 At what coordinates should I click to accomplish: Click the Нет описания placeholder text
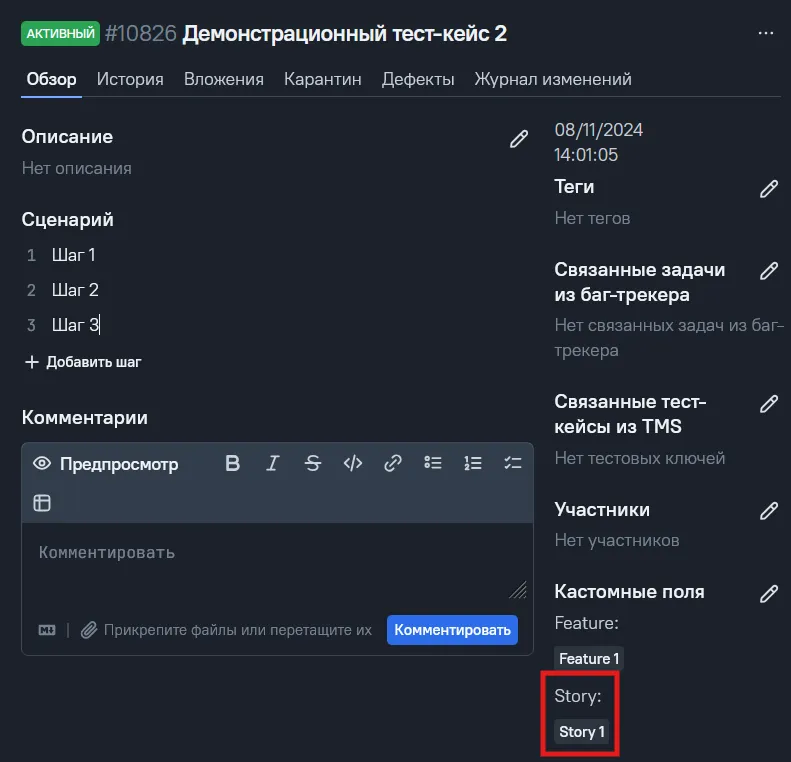tap(77, 168)
